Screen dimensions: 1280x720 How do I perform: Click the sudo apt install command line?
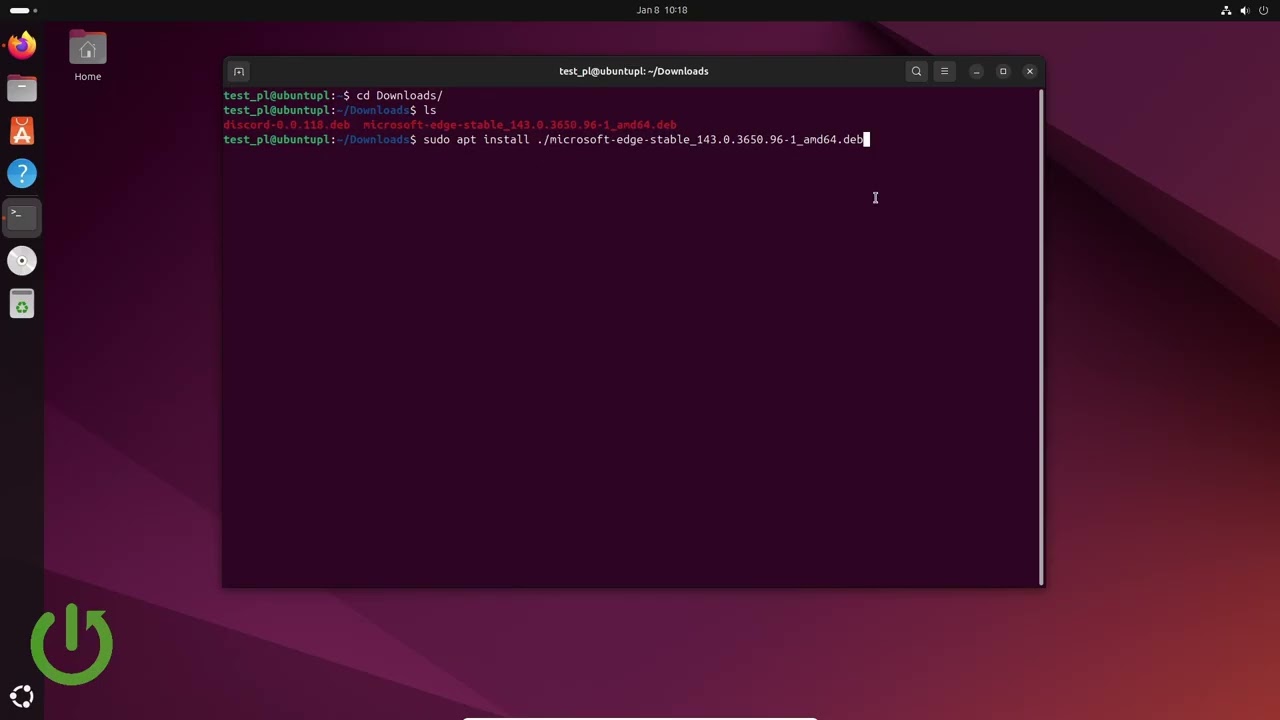pyautogui.click(x=643, y=139)
